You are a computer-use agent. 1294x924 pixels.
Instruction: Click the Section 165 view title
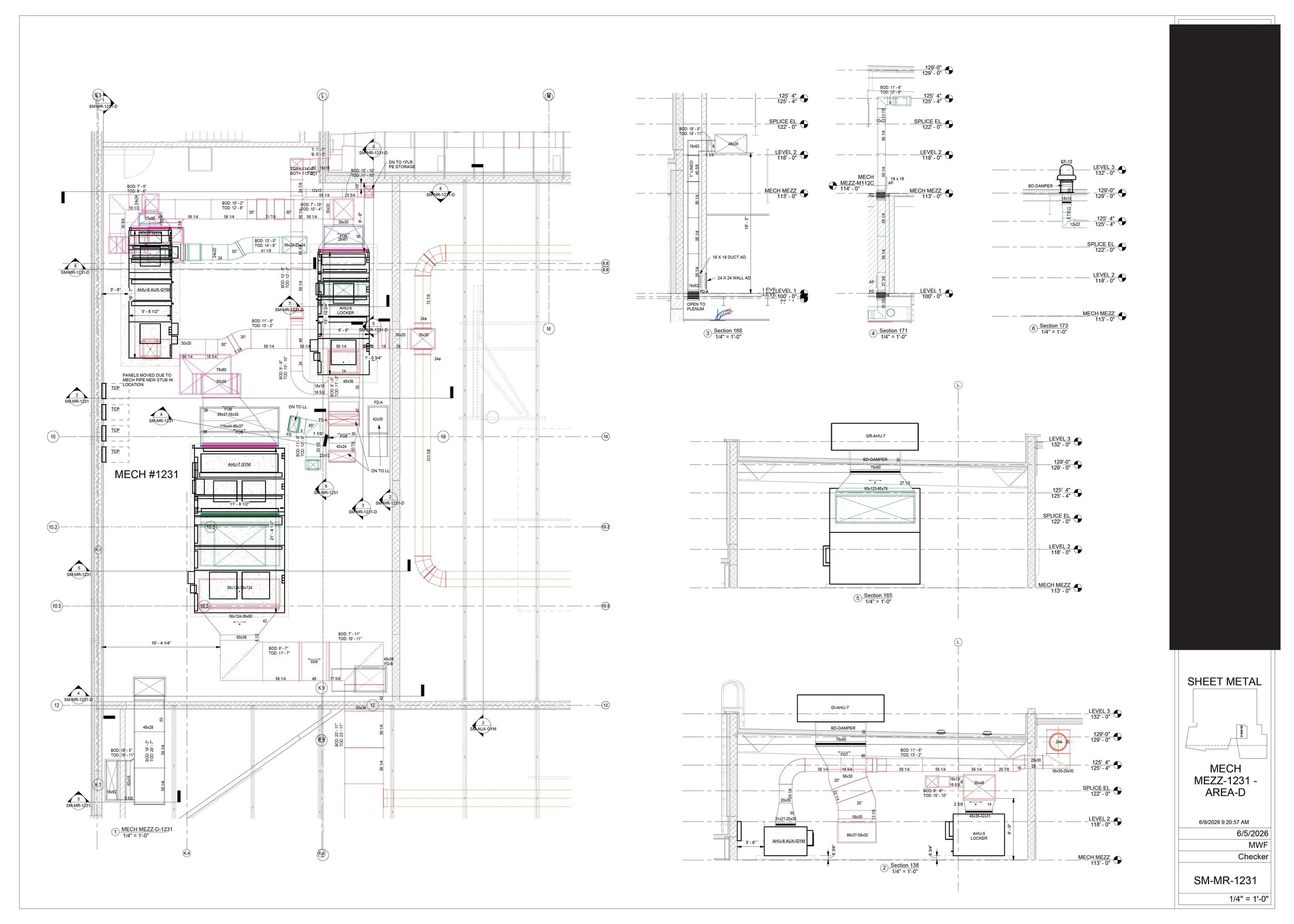coord(878,595)
